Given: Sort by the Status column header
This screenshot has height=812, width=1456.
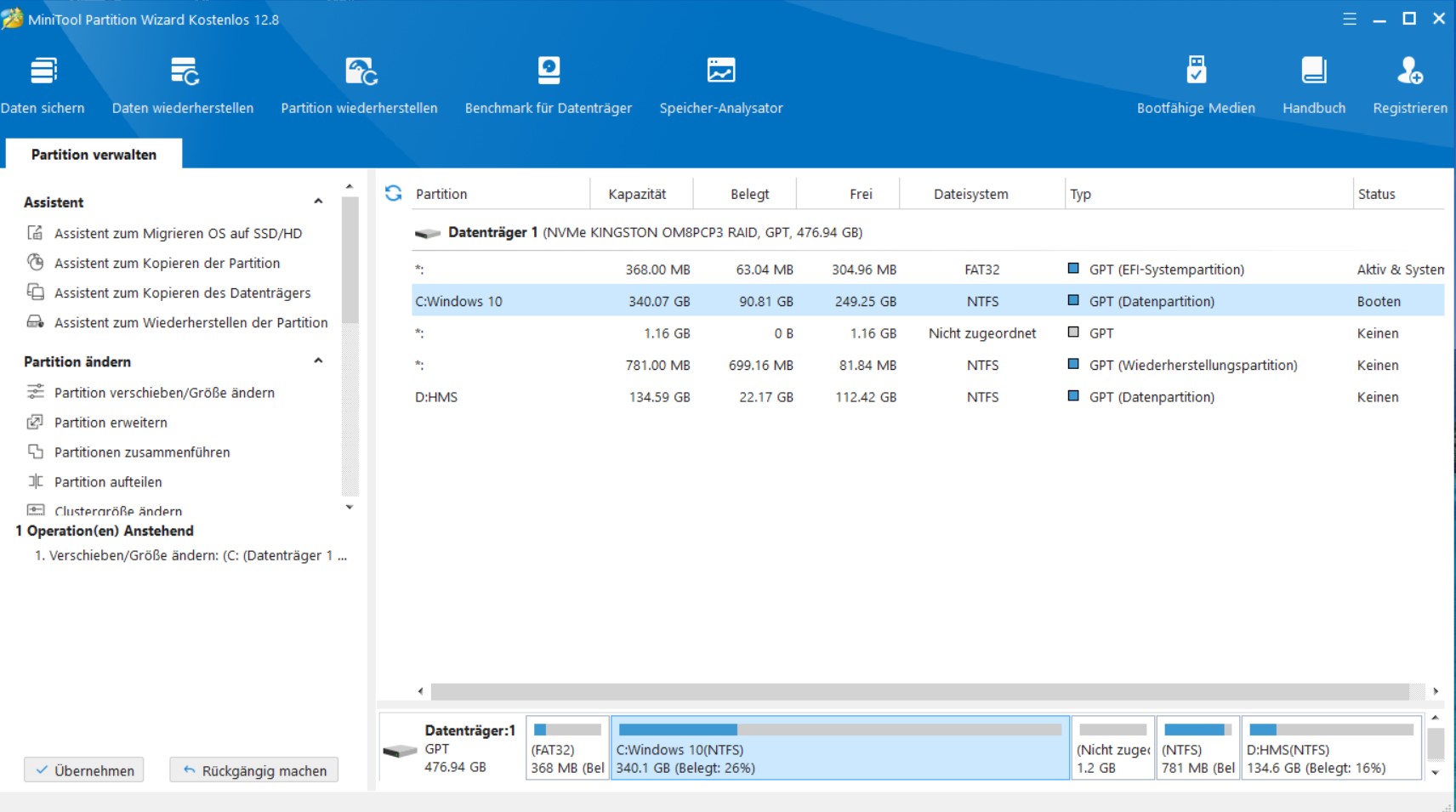Looking at the screenshot, I should pos(1399,194).
